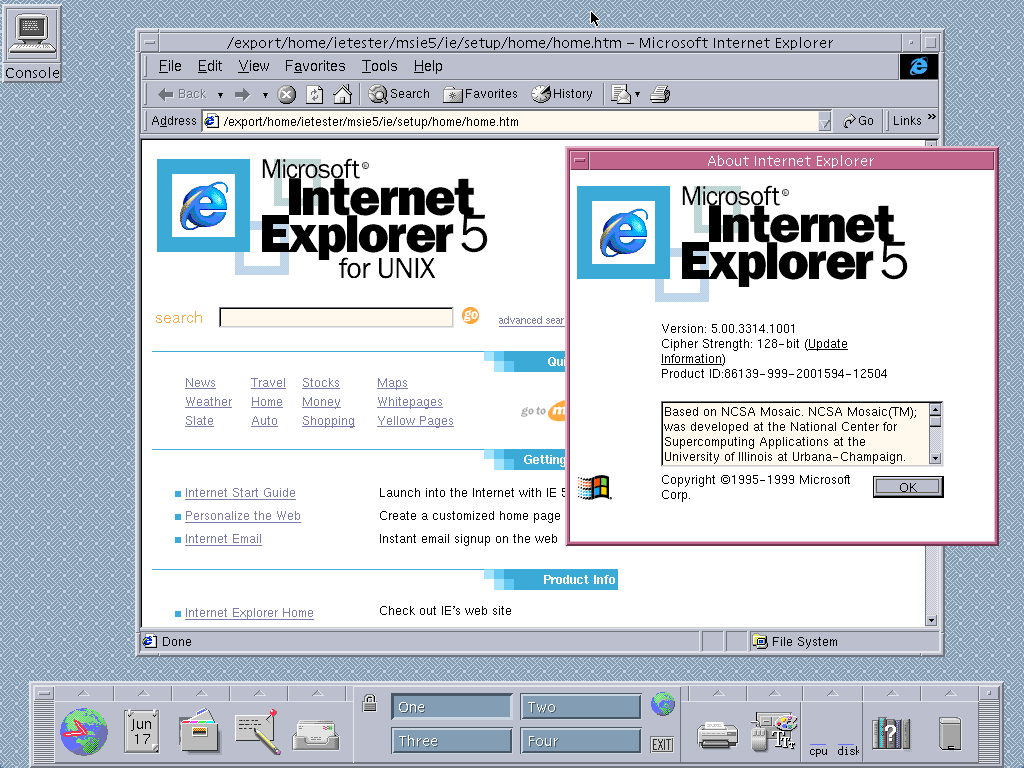Open the Back button history dropdown arrow

point(220,95)
